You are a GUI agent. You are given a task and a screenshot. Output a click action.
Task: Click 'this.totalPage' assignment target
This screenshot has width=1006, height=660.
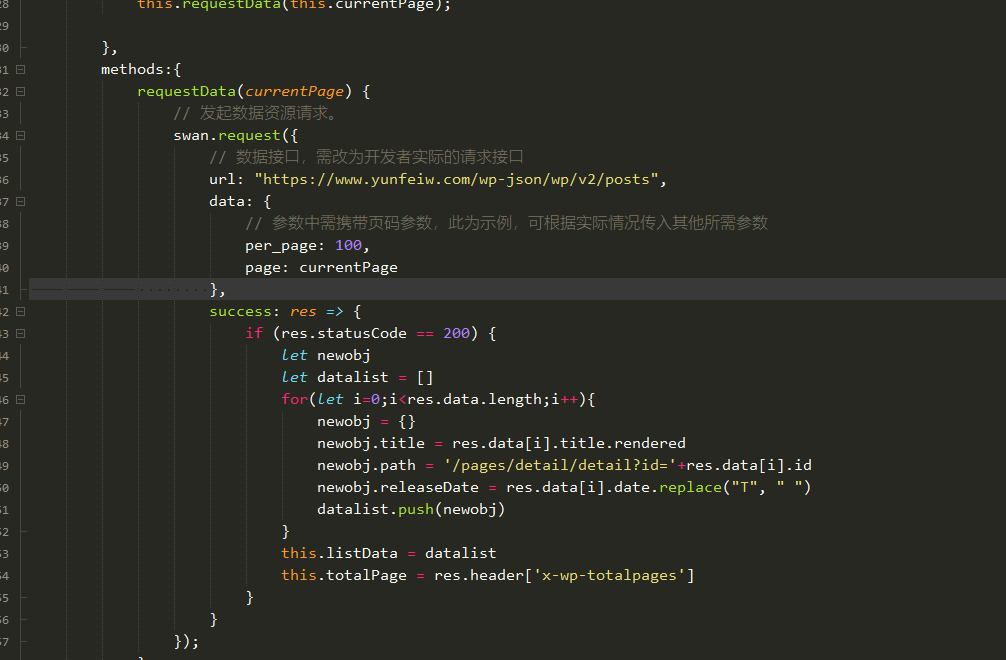344,575
